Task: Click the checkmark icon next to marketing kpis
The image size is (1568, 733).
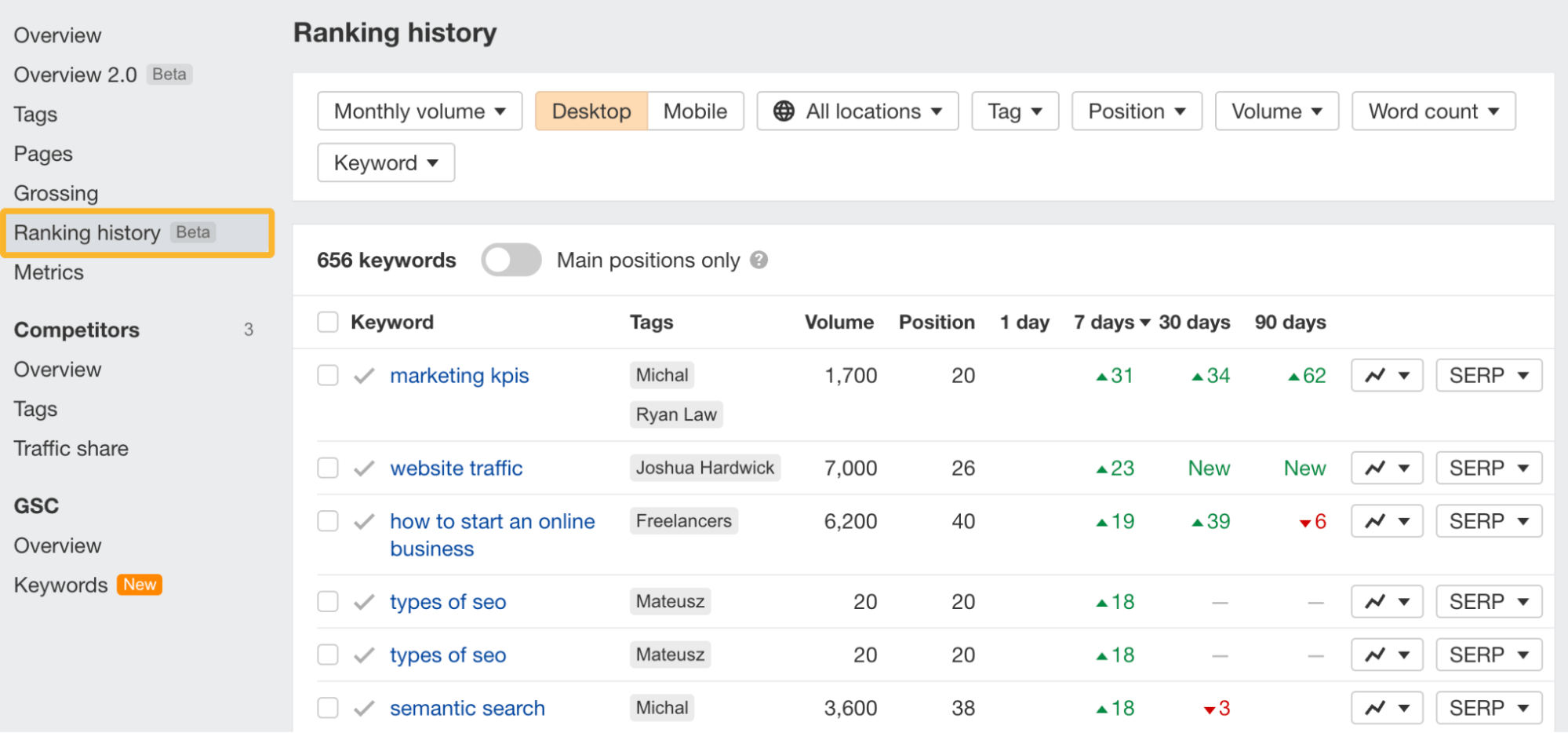Action: pos(364,376)
